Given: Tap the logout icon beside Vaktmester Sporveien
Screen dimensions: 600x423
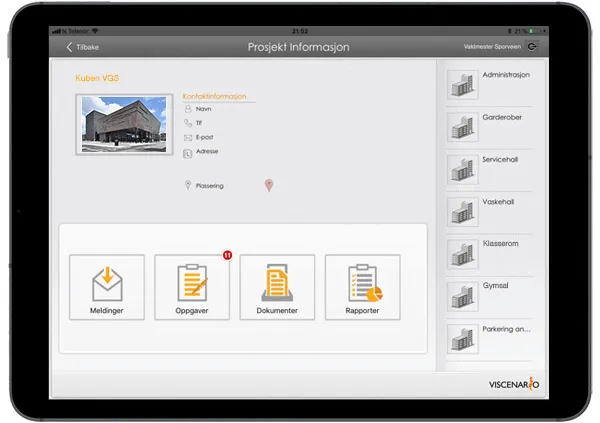Looking at the screenshot, I should coord(532,47).
